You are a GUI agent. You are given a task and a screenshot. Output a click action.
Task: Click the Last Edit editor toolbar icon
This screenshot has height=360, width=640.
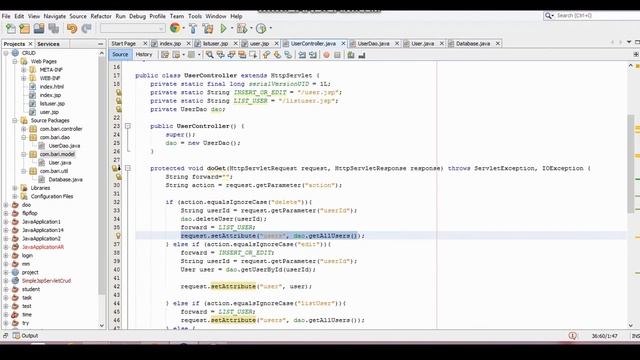[x=165, y=55]
